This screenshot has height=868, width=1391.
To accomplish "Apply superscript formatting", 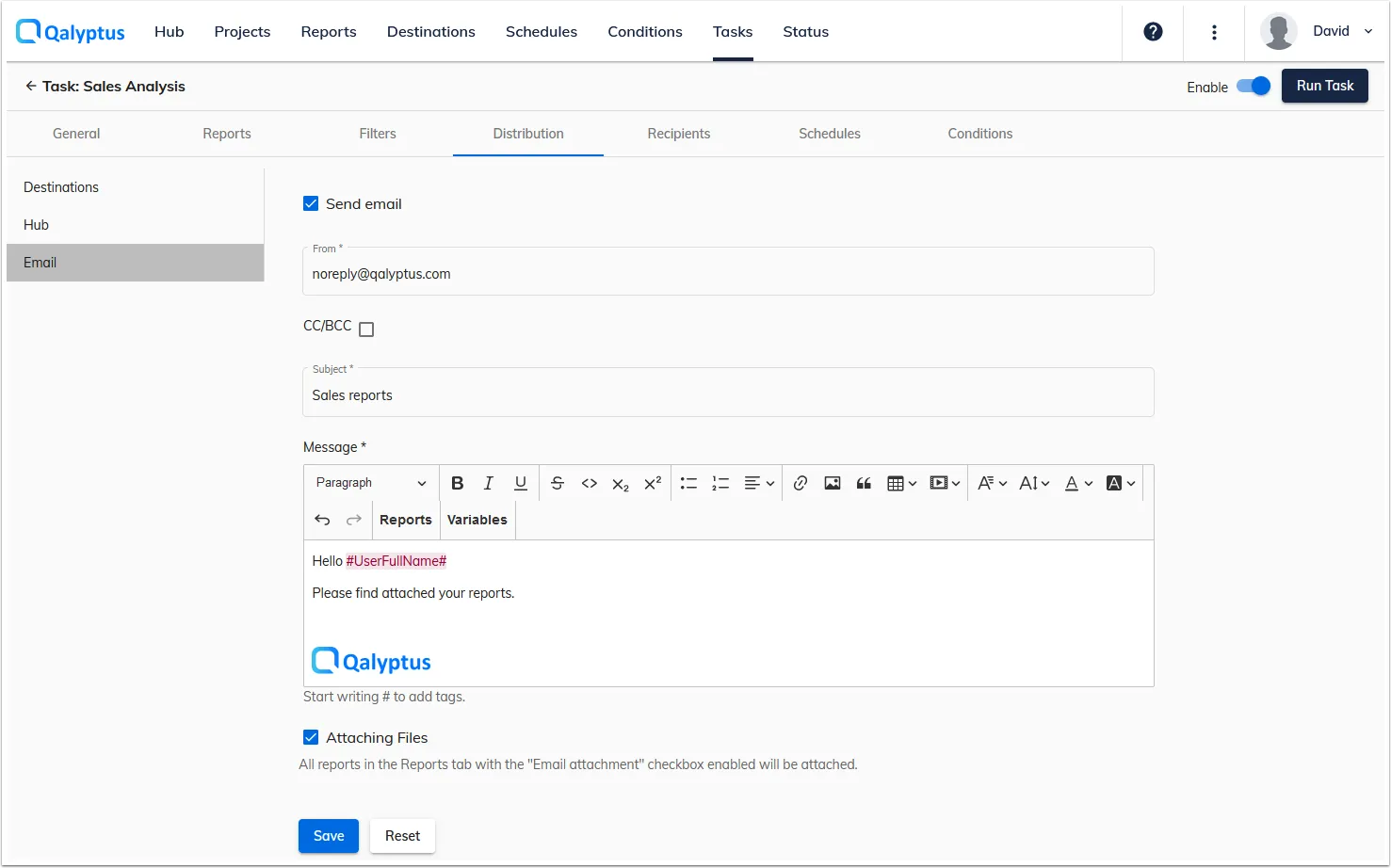I will point(652,482).
